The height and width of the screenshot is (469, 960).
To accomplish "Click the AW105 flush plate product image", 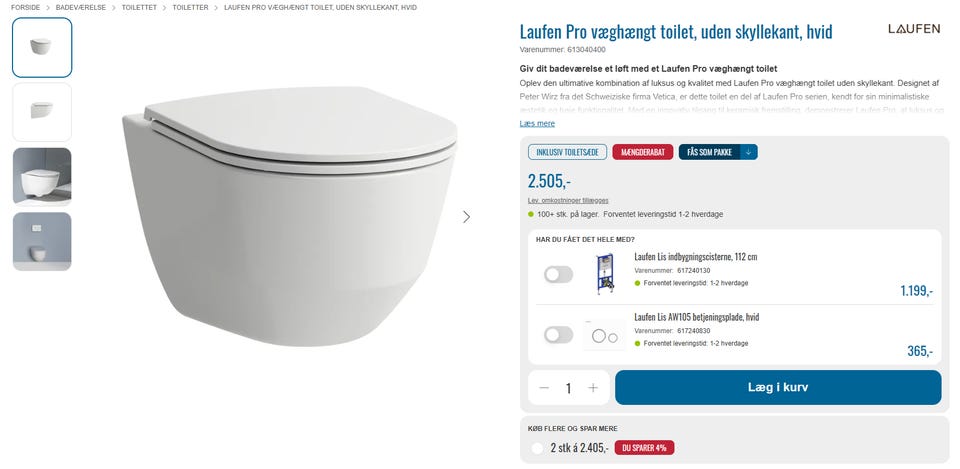I will click(604, 336).
